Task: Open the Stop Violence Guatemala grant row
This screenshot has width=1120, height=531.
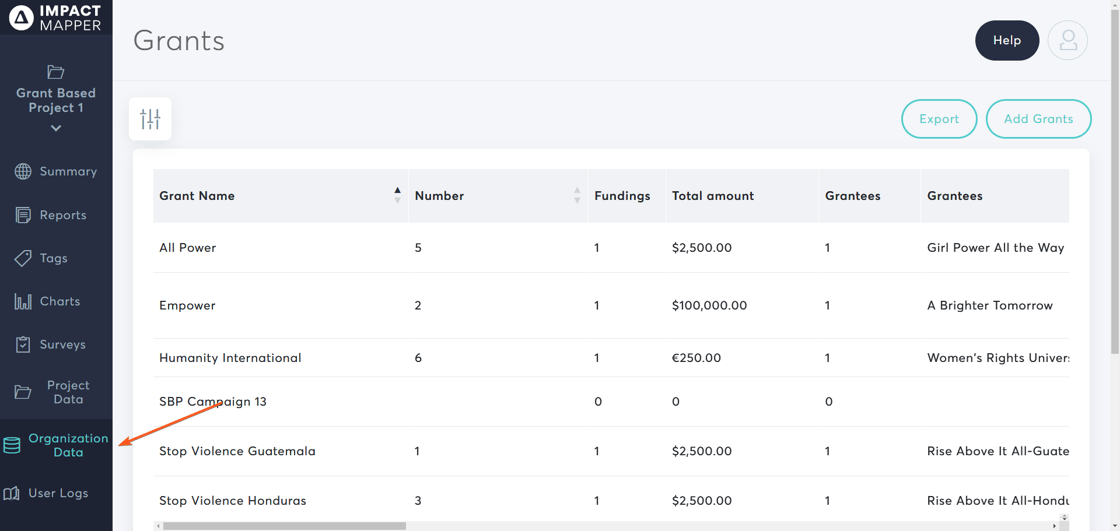Action: coord(237,451)
